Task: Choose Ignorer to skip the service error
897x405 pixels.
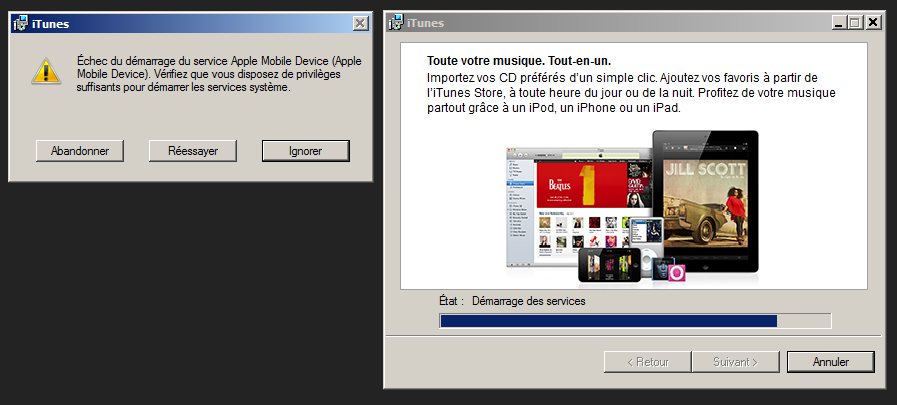Action: tap(305, 150)
